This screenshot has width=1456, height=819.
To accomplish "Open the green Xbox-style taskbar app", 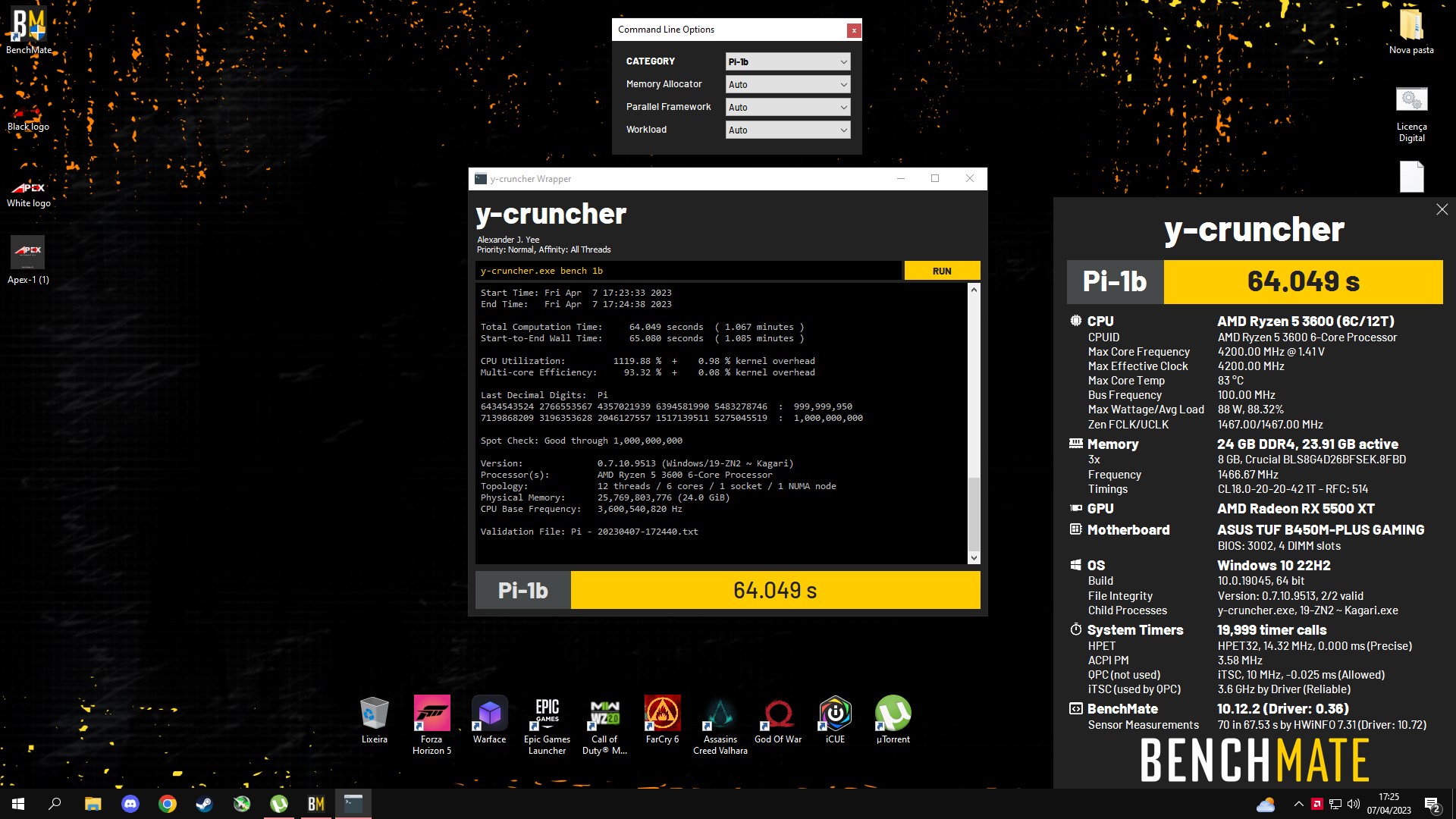I will pos(241,804).
